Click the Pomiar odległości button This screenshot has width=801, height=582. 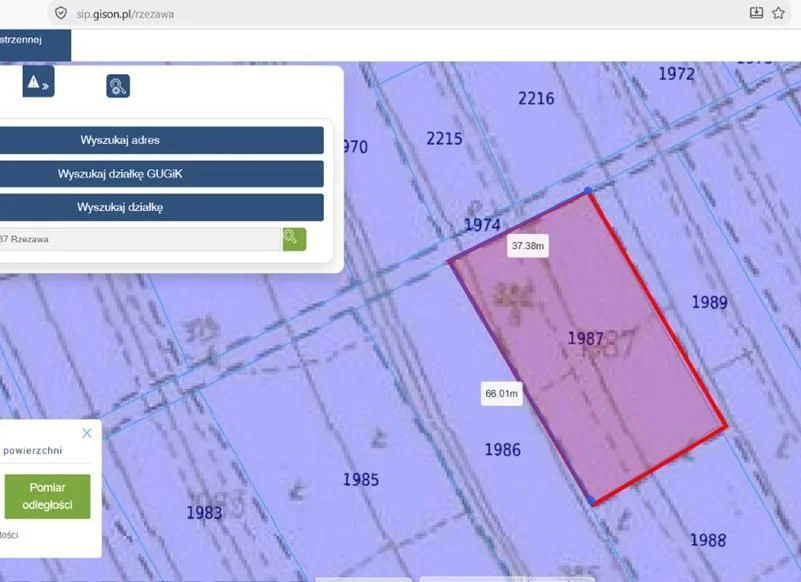click(48, 496)
